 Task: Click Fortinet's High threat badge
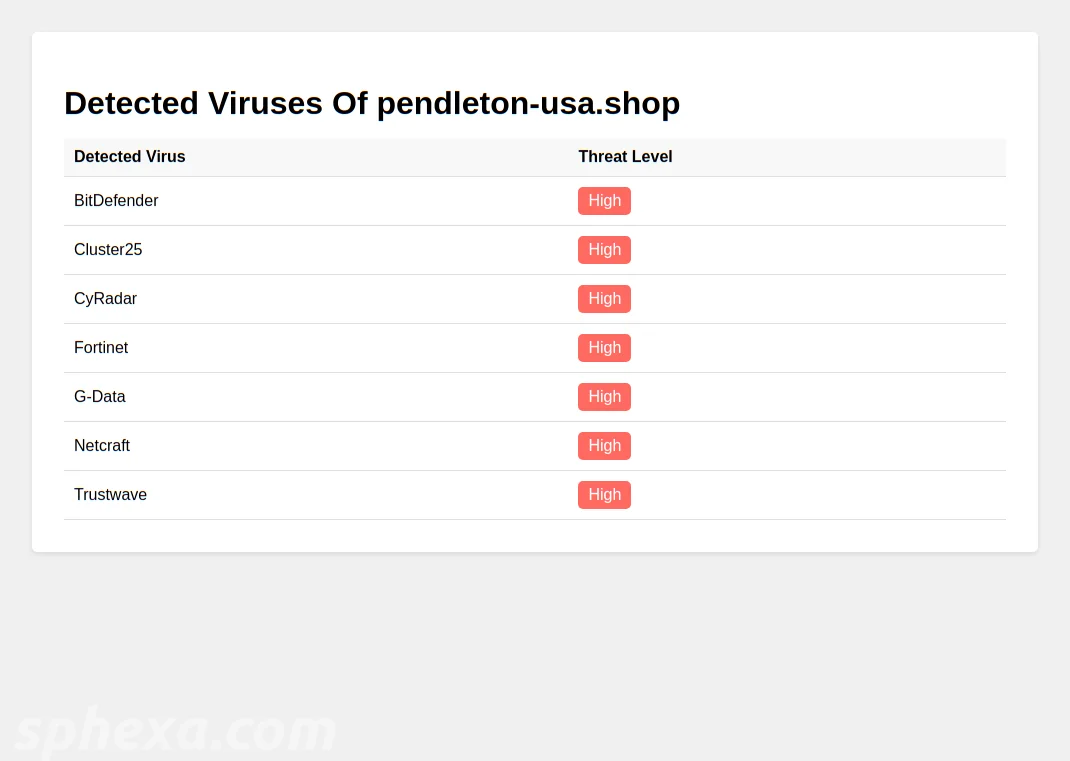604,348
